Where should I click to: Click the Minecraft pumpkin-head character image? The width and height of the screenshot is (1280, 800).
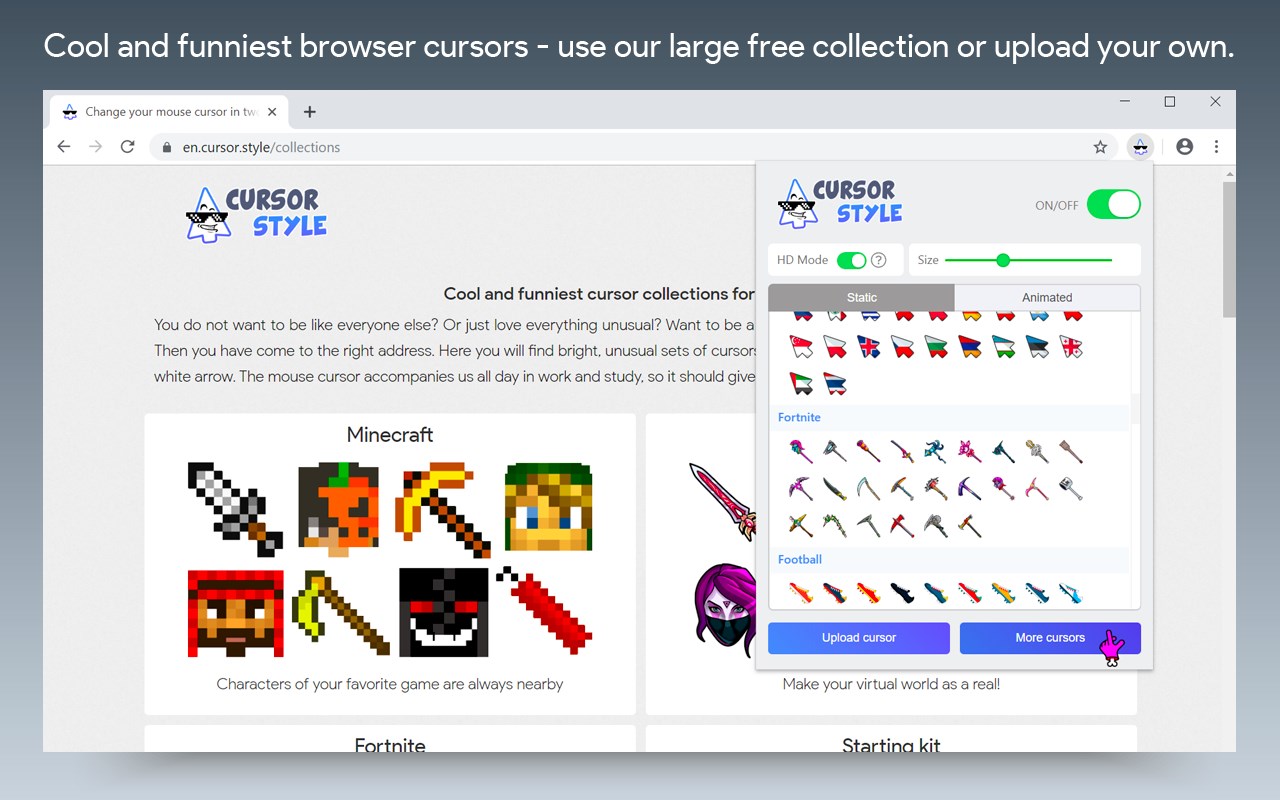(x=338, y=509)
